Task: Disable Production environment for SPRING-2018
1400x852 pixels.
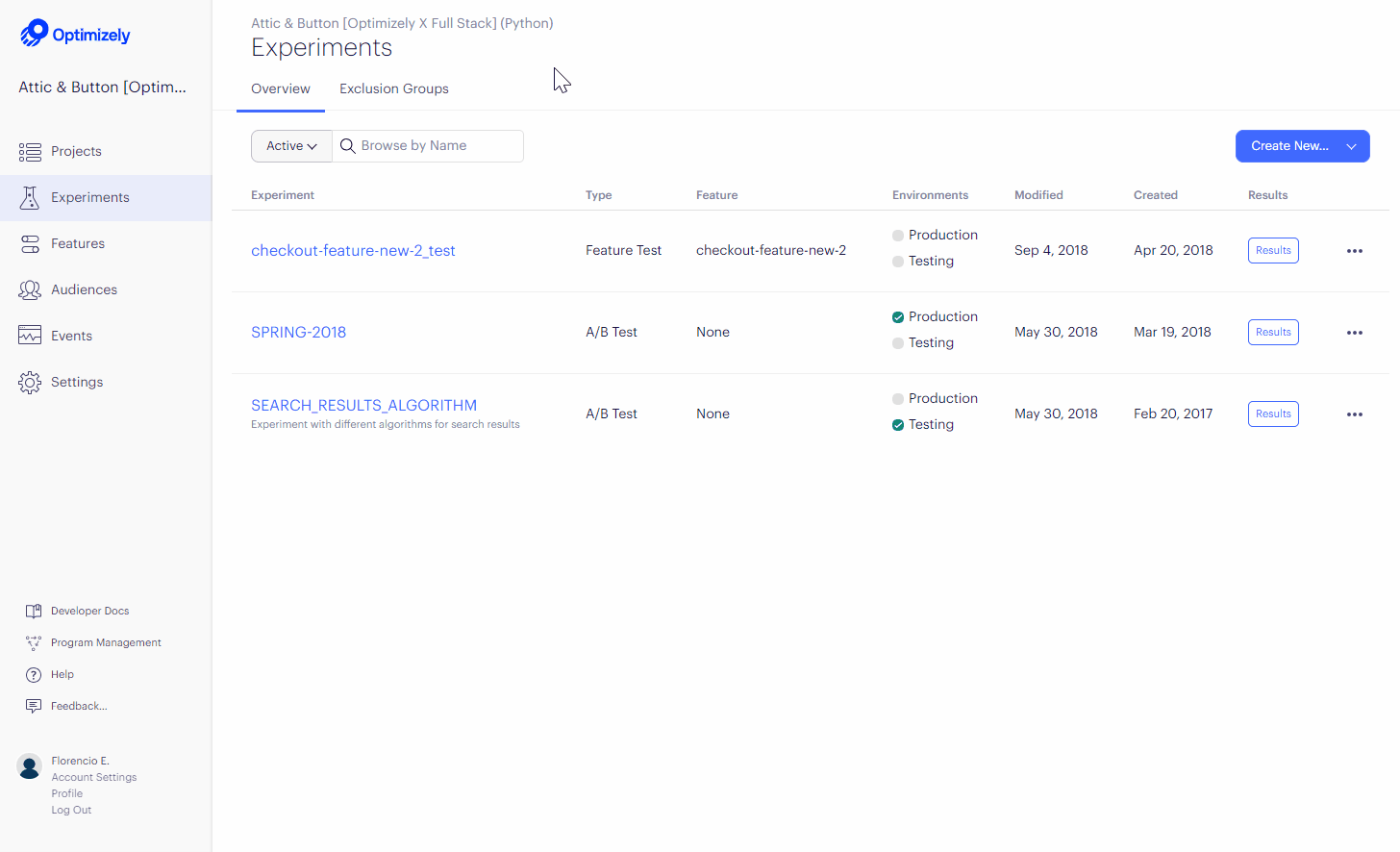Action: click(x=897, y=316)
